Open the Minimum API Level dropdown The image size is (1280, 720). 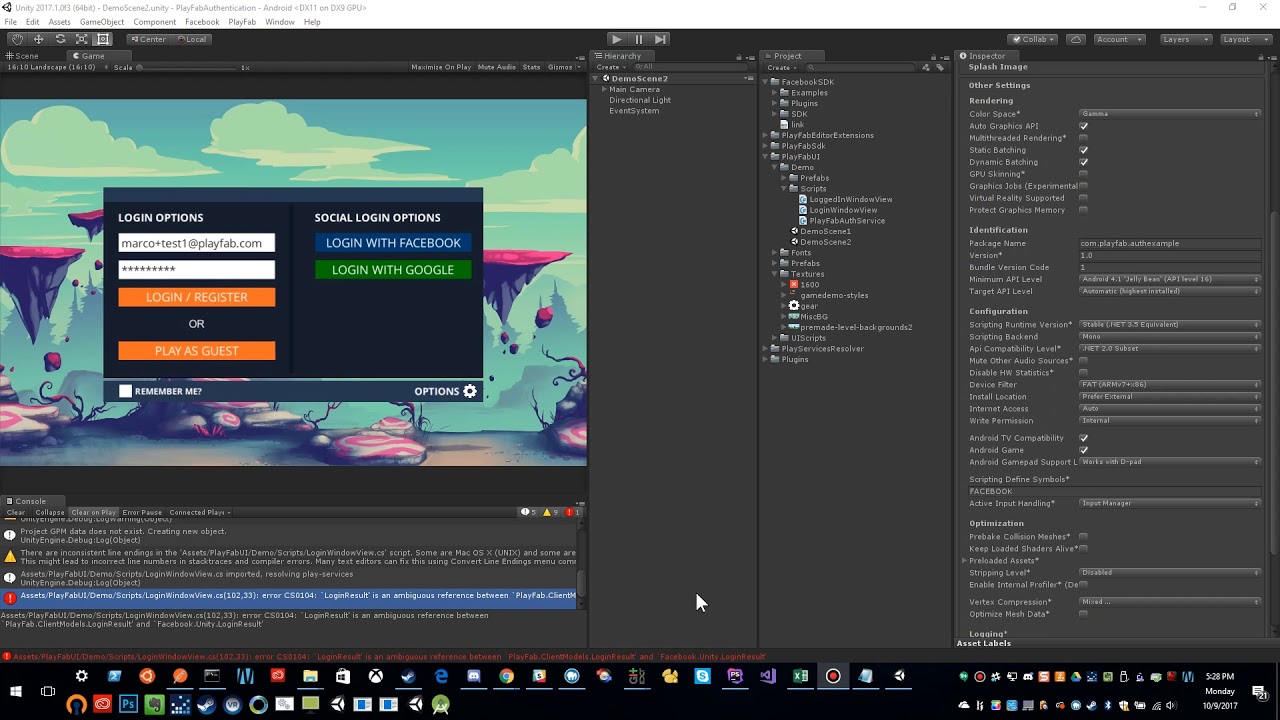click(1170, 279)
